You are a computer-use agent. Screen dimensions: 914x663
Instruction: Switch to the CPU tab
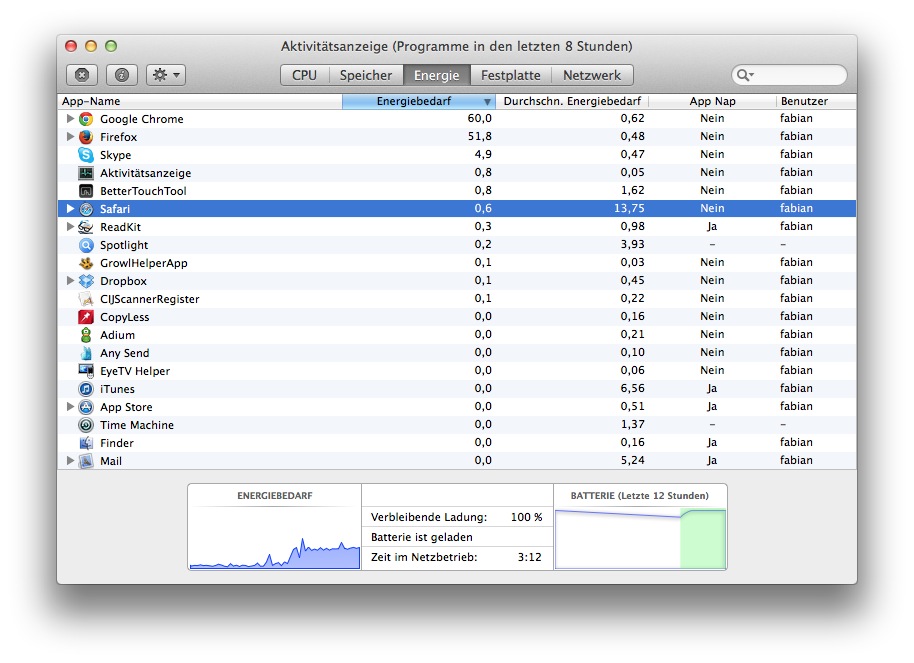[x=304, y=75]
